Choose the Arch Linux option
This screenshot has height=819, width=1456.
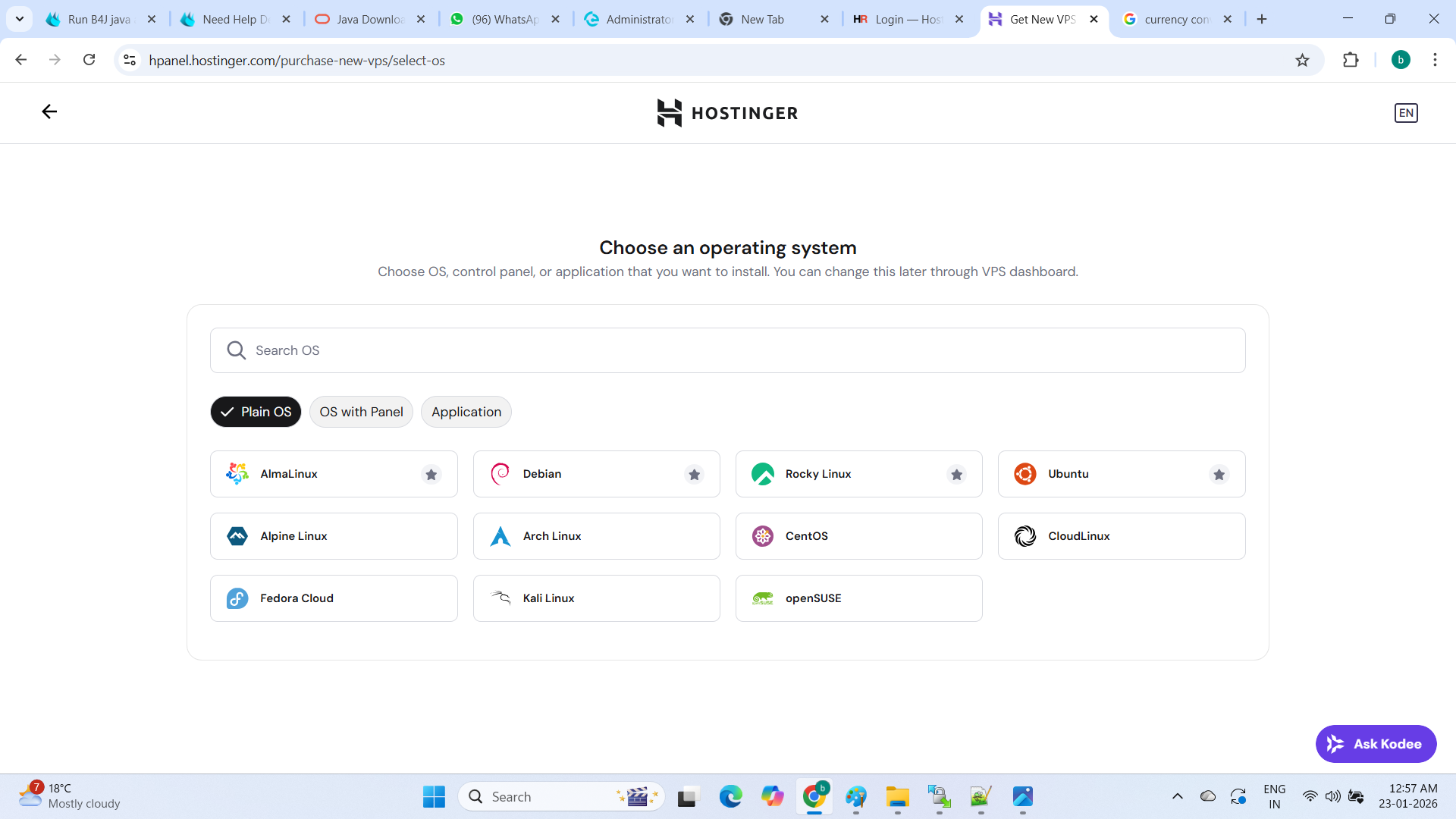click(x=596, y=536)
